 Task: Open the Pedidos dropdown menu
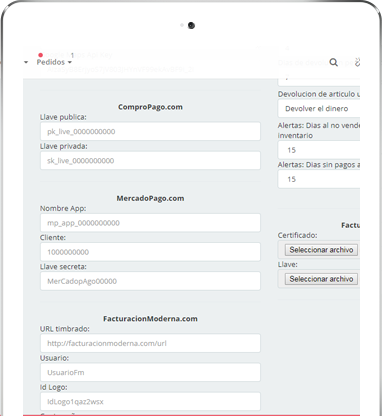pyautogui.click(x=54, y=62)
